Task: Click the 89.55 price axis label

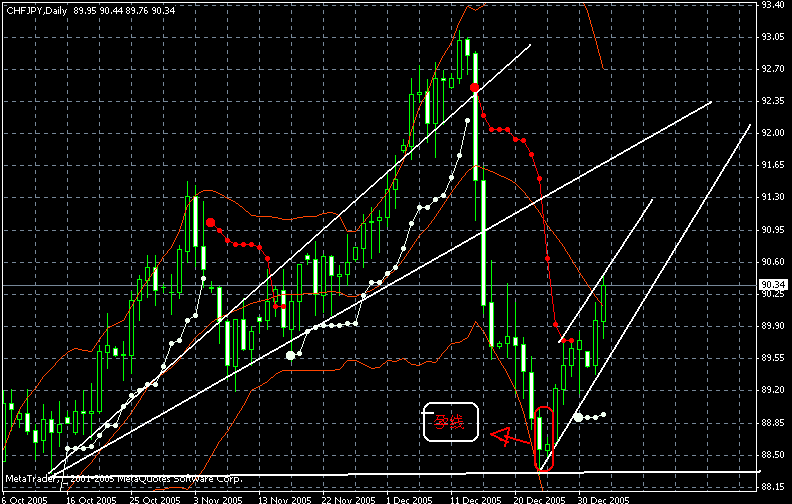Action: [773, 358]
